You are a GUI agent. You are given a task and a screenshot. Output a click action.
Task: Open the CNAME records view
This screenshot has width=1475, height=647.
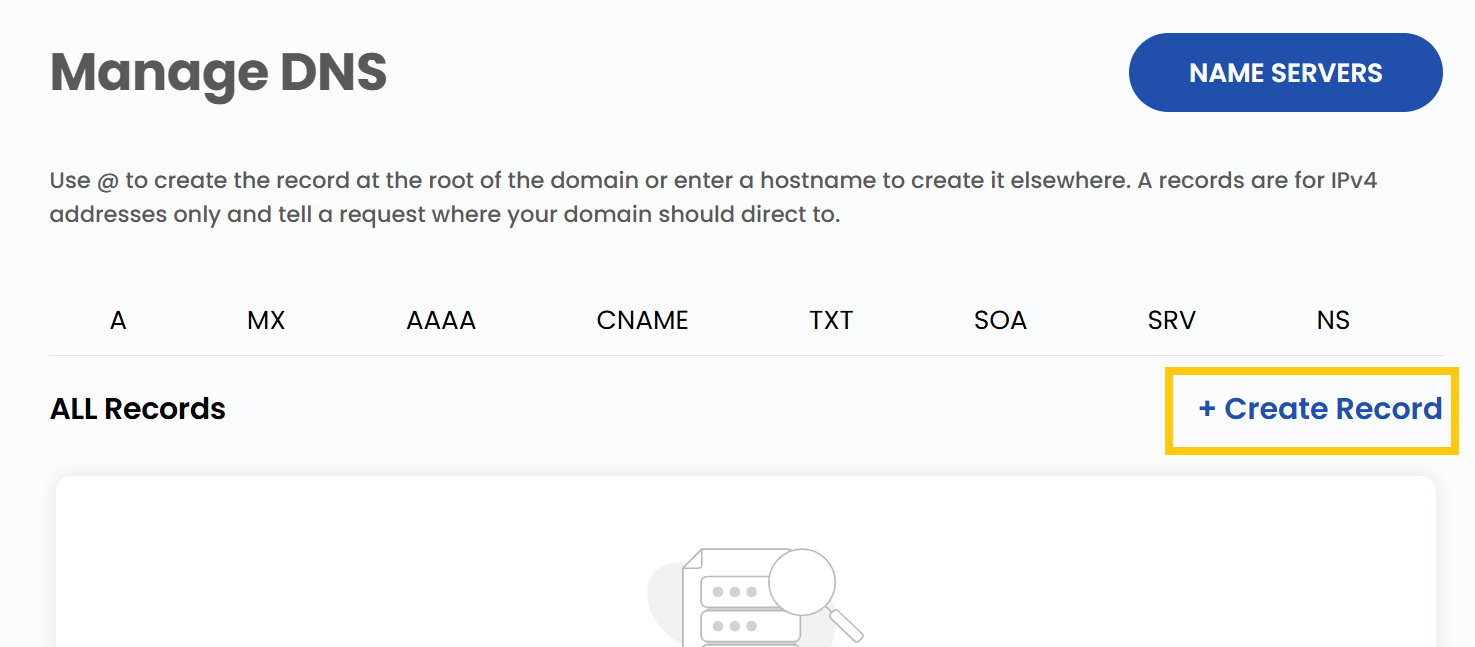(x=642, y=320)
